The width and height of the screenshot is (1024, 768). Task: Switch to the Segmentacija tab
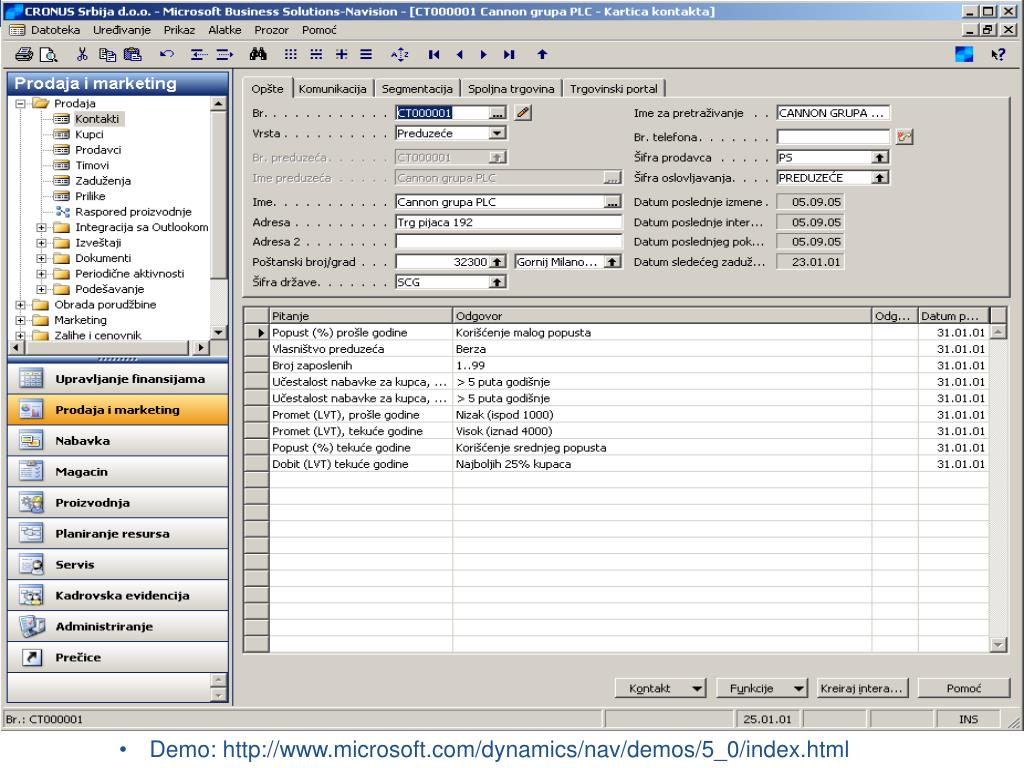point(417,89)
